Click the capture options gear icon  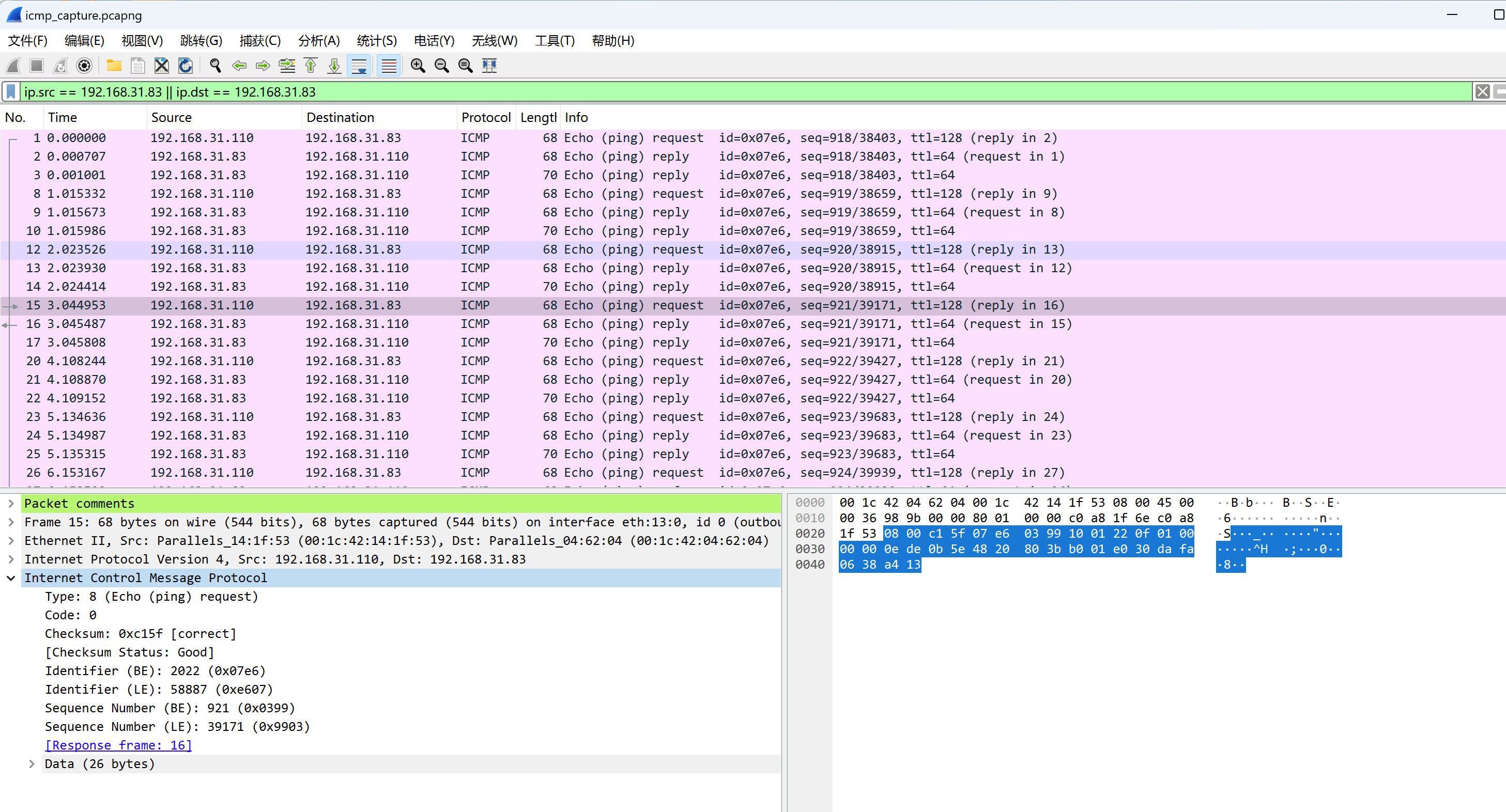(84, 66)
